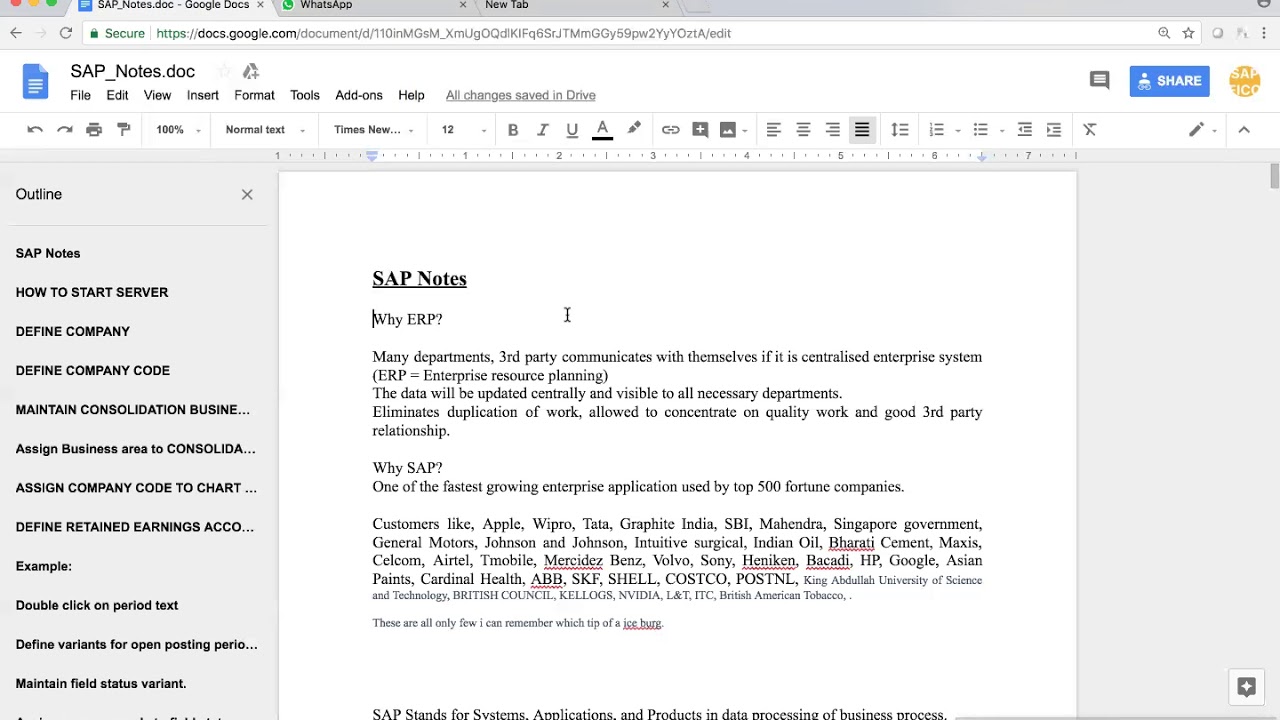
Task: Set alignment to center
Action: click(x=803, y=129)
